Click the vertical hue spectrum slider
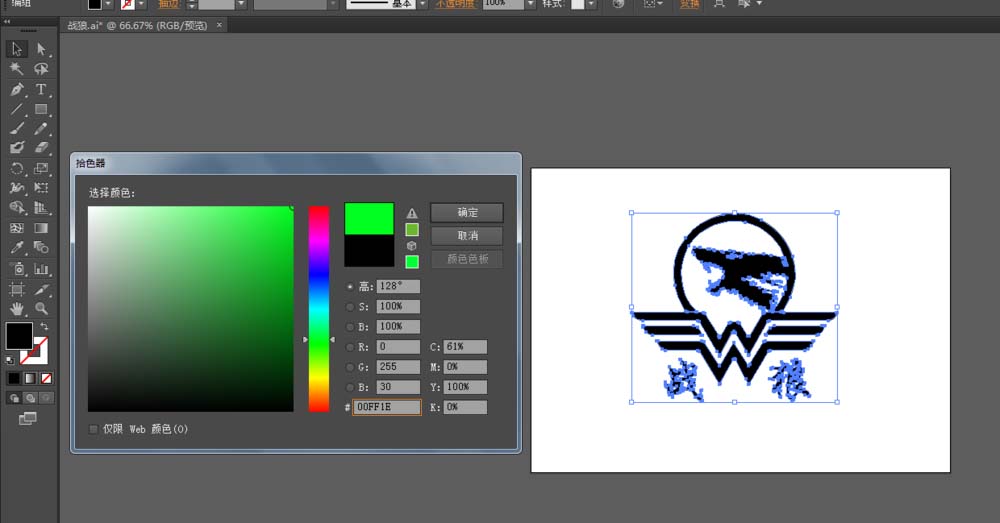This screenshot has height=523, width=1000. point(319,309)
